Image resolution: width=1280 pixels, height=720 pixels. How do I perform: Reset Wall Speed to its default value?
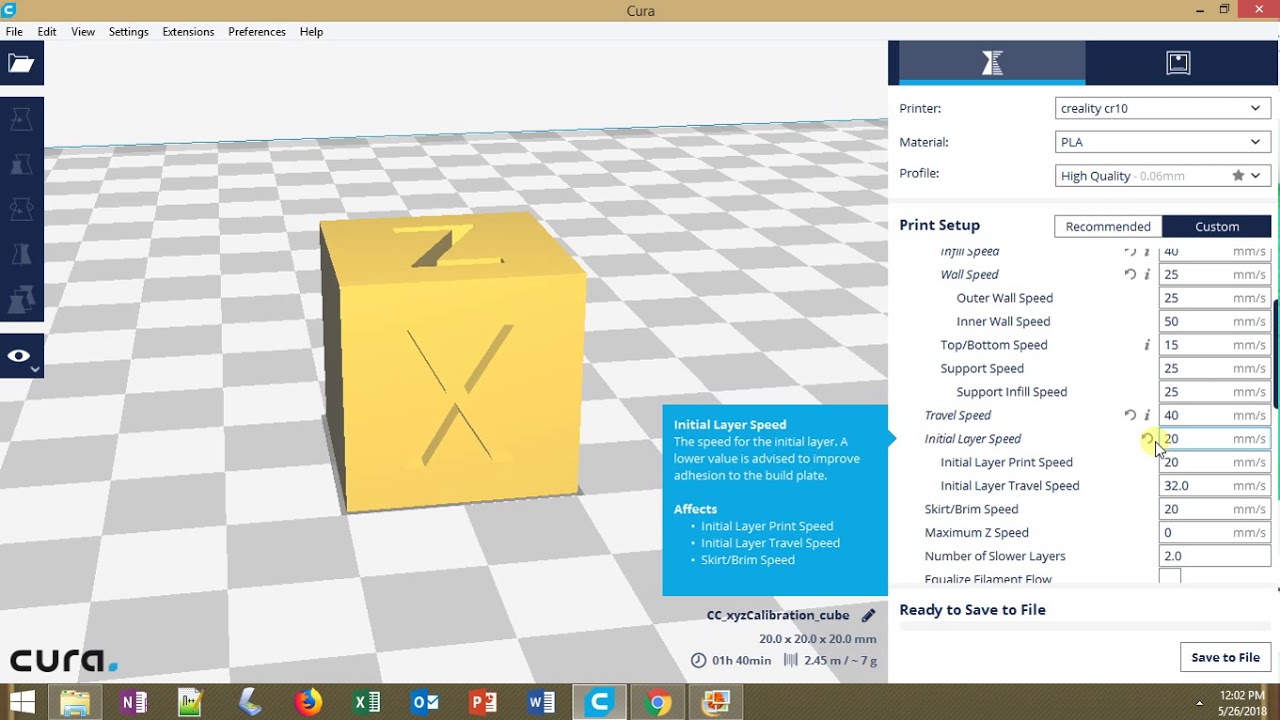click(1130, 275)
